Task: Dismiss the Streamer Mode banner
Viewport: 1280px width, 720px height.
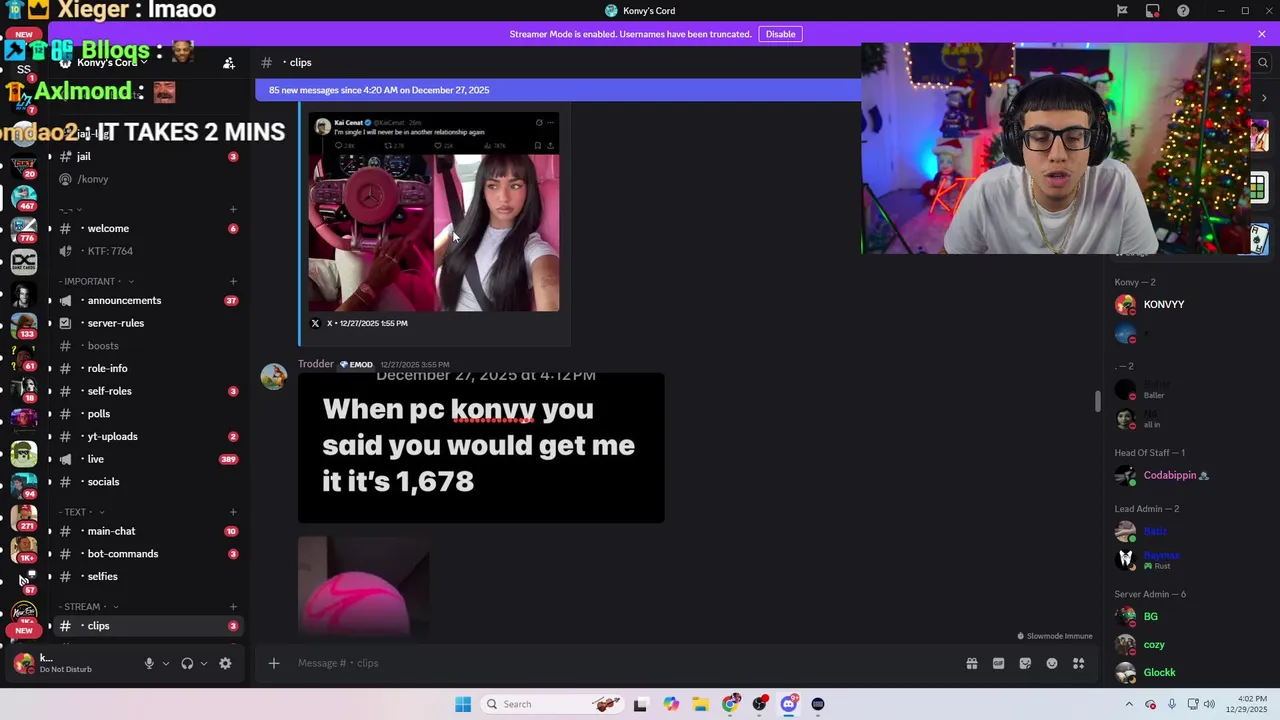Action: 1262,34
